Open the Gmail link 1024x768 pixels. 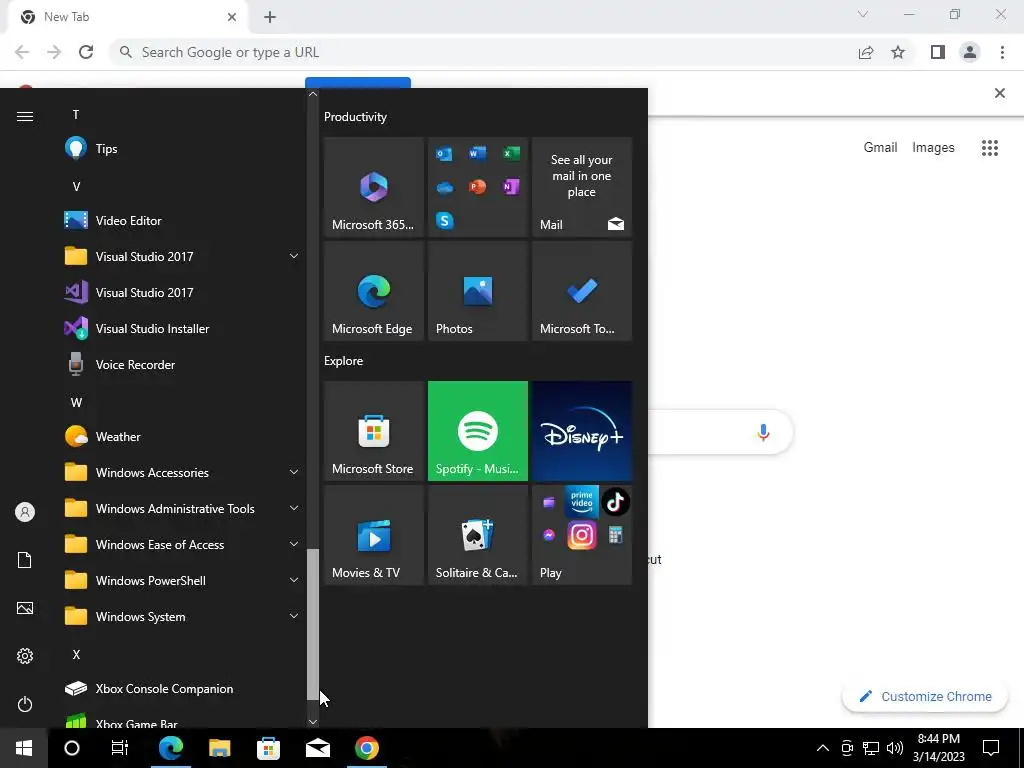pyautogui.click(x=880, y=148)
